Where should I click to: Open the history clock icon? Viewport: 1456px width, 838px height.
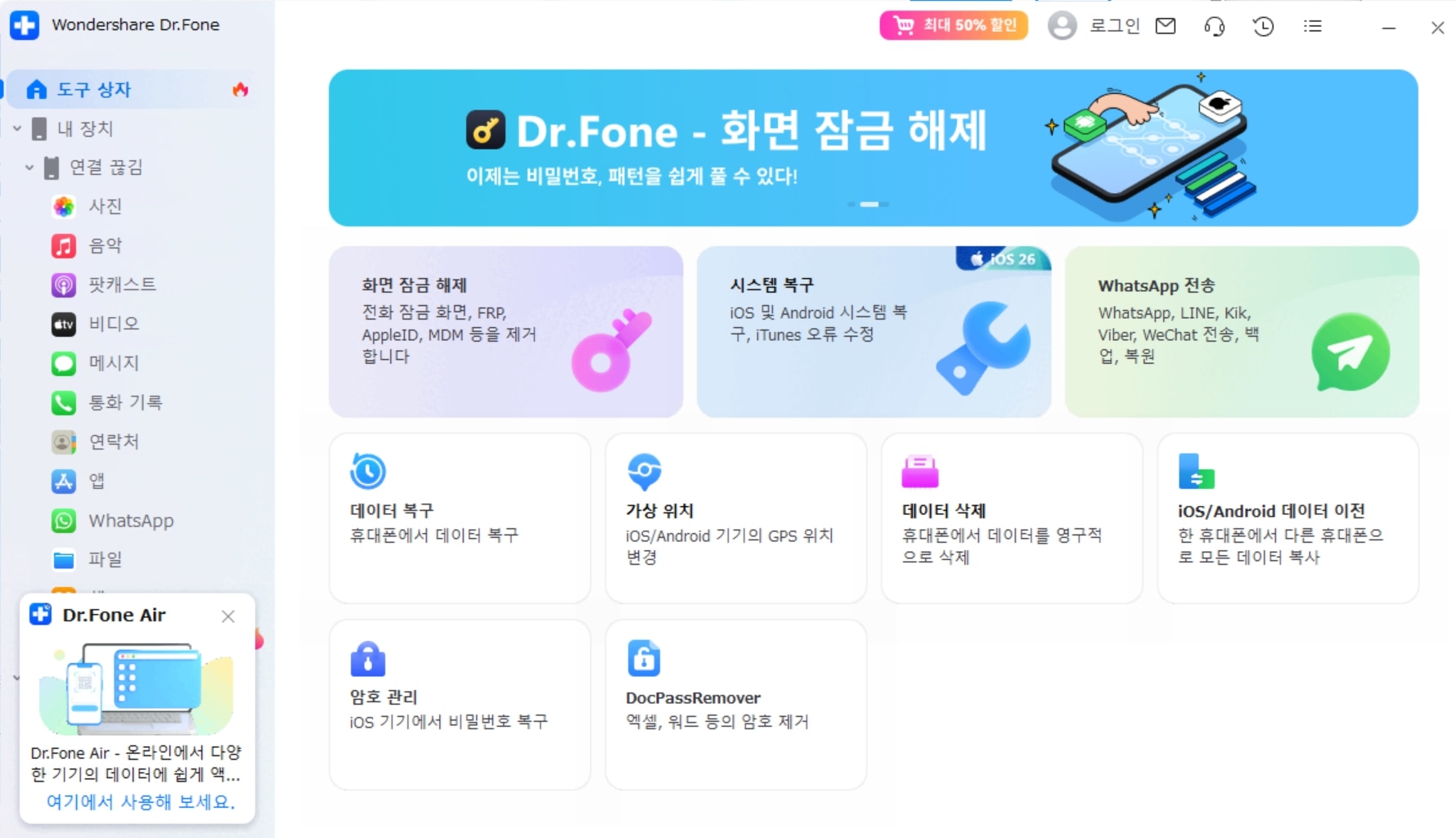1264,26
